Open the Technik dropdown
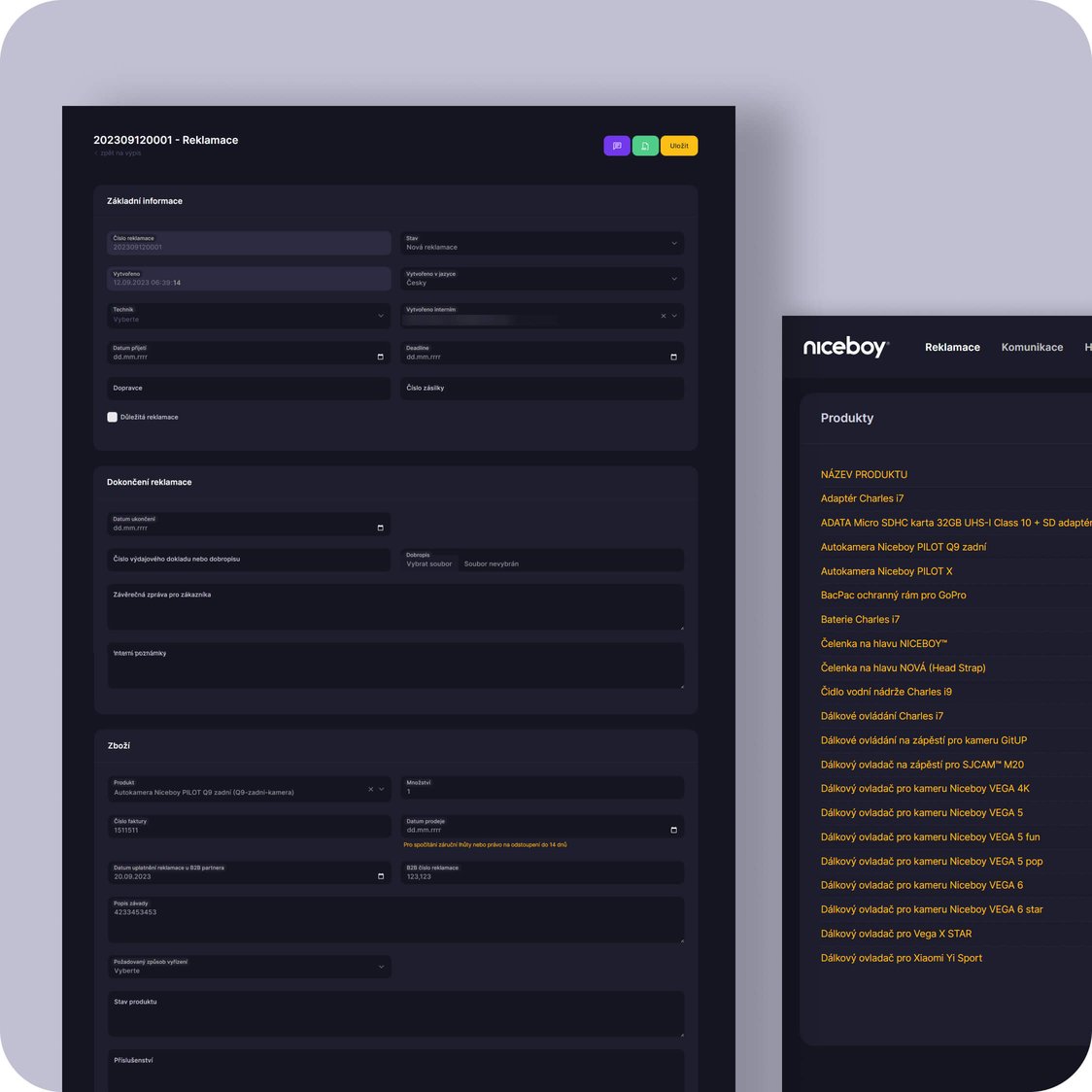This screenshot has height=1092, width=1092. [380, 315]
